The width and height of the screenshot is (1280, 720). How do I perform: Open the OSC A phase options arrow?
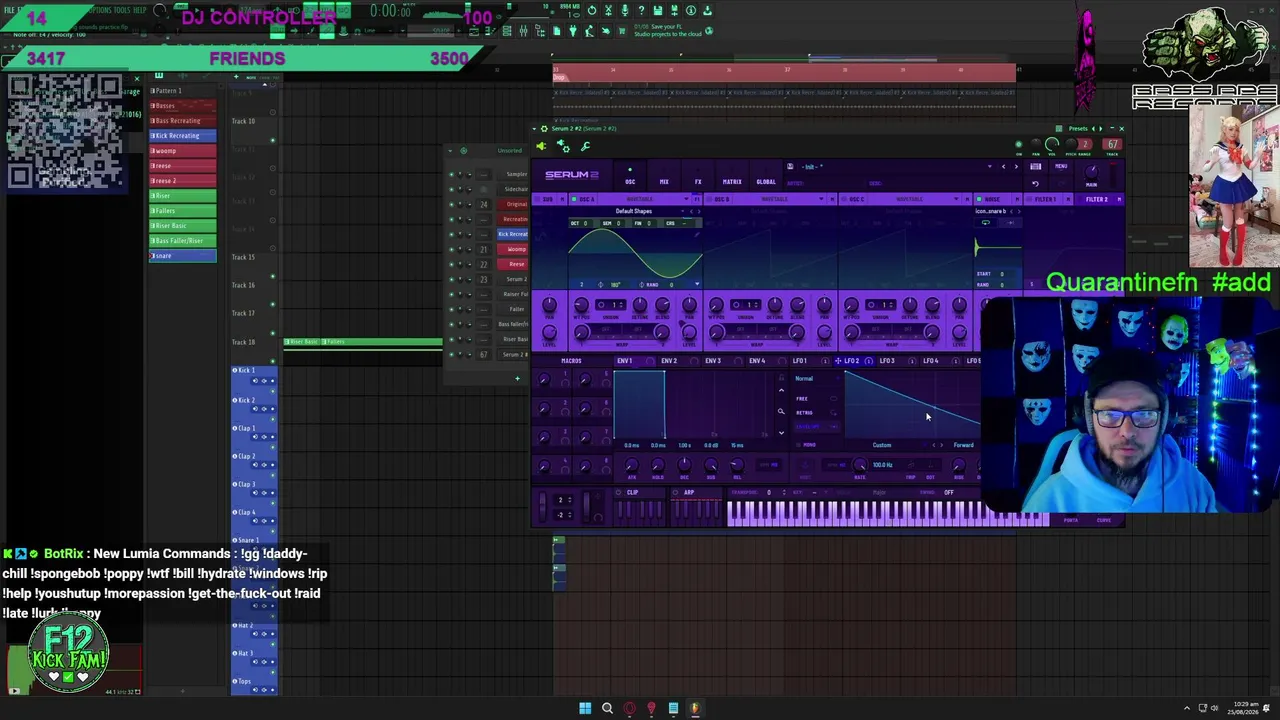point(696,284)
